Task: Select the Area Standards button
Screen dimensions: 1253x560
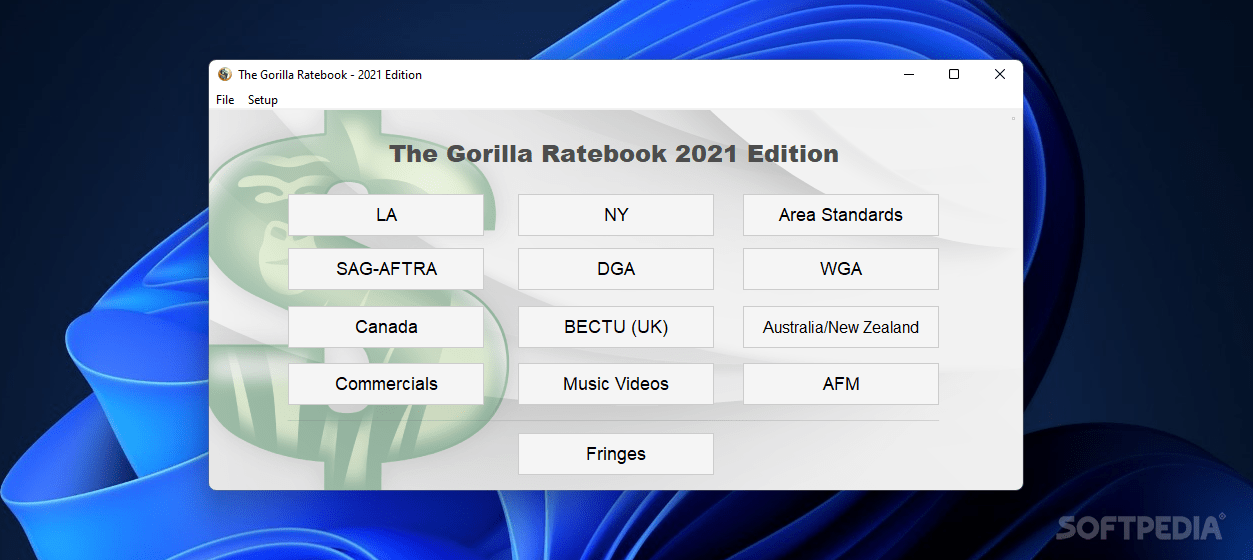Action: point(841,215)
